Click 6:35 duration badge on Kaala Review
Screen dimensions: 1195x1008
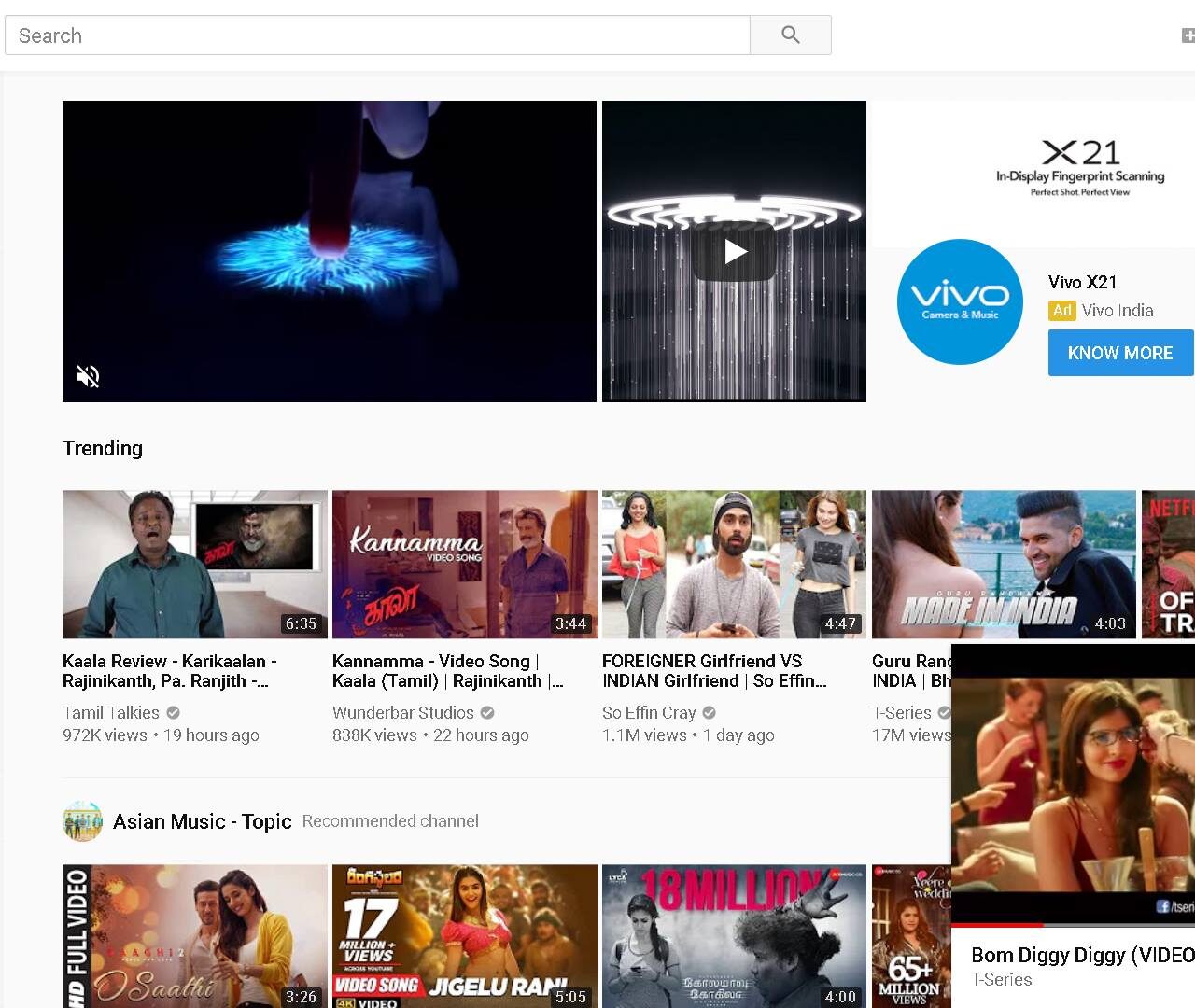pyautogui.click(x=301, y=623)
